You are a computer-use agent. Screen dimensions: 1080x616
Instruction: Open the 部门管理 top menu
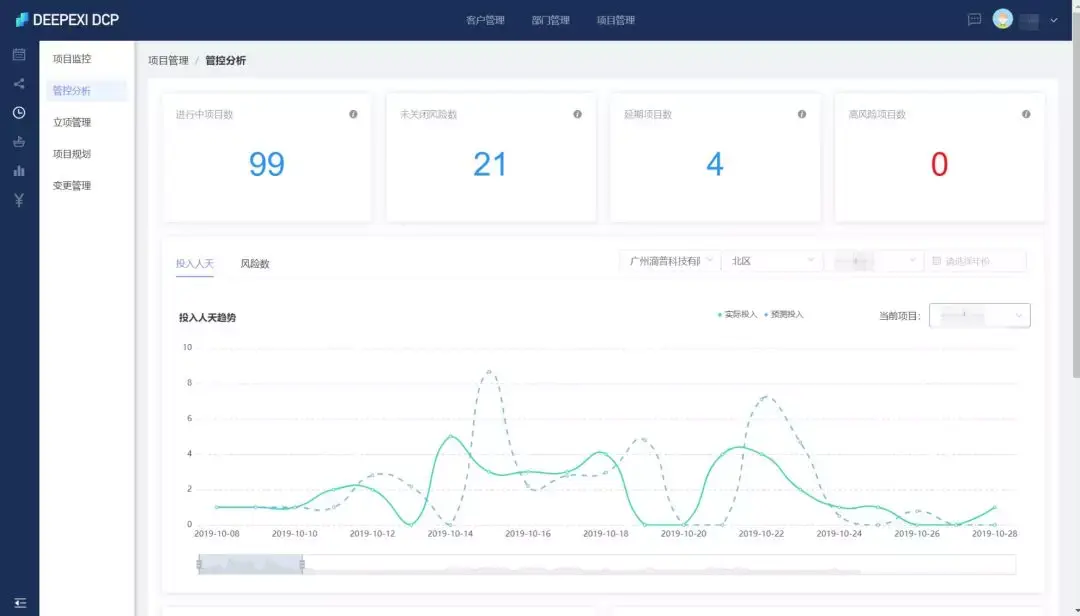click(x=550, y=20)
